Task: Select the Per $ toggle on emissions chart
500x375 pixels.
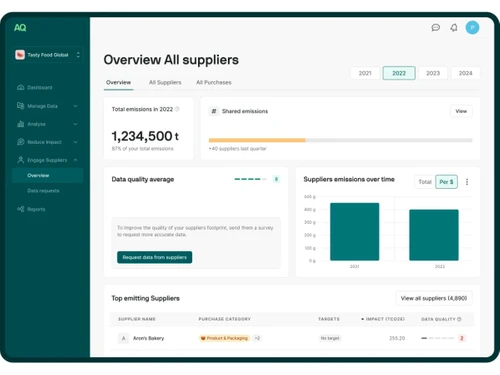Action: [x=446, y=182]
